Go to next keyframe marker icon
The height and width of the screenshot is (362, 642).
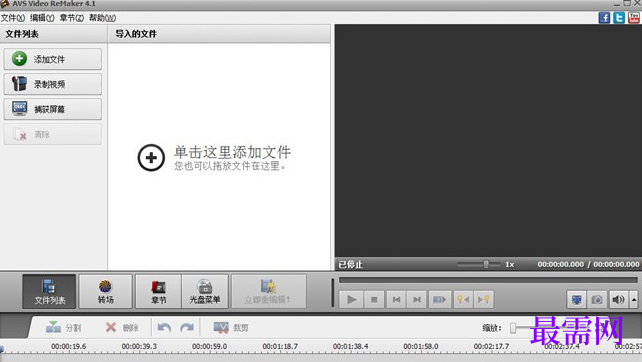pyautogui.click(x=484, y=300)
